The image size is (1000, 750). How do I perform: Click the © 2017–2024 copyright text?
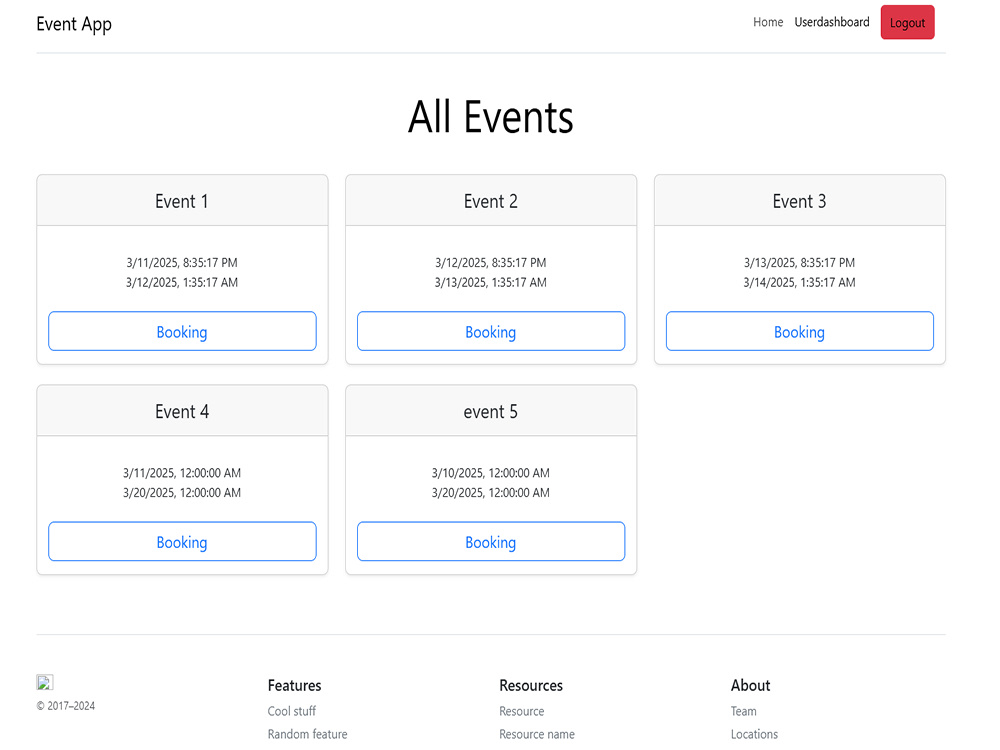66,706
